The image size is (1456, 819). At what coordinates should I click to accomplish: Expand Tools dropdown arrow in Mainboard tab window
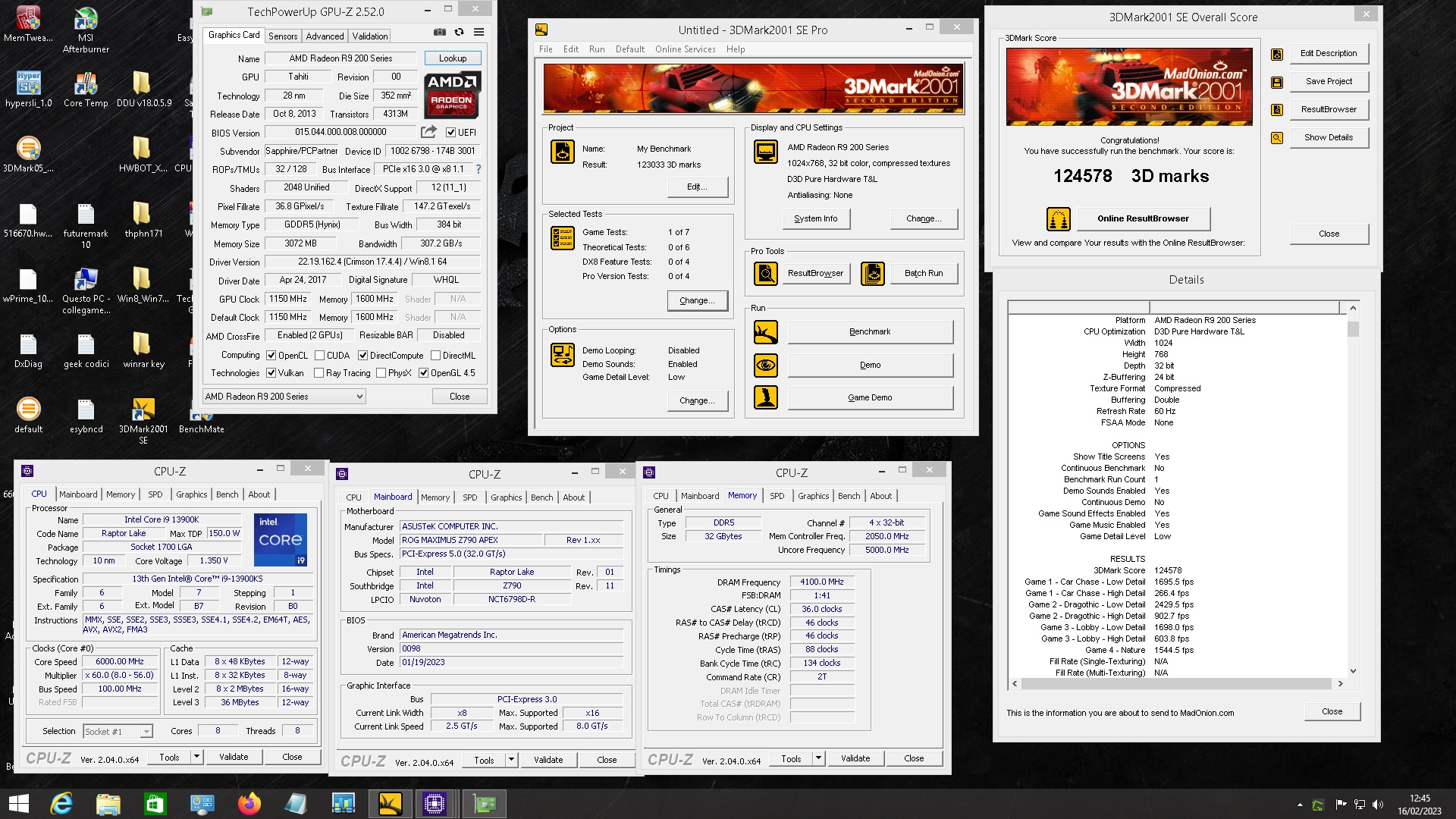pyautogui.click(x=511, y=760)
